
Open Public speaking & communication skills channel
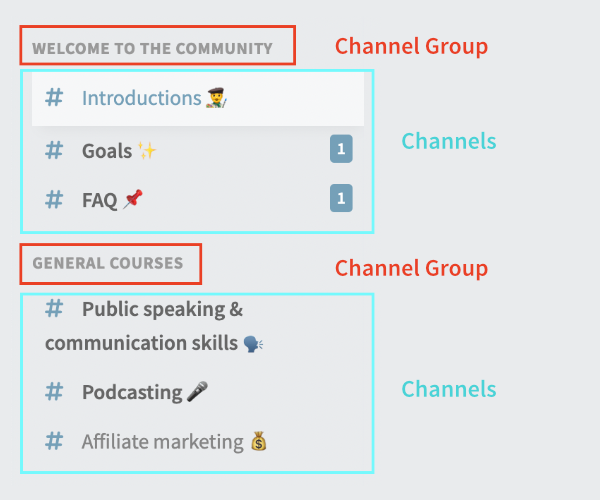198,326
